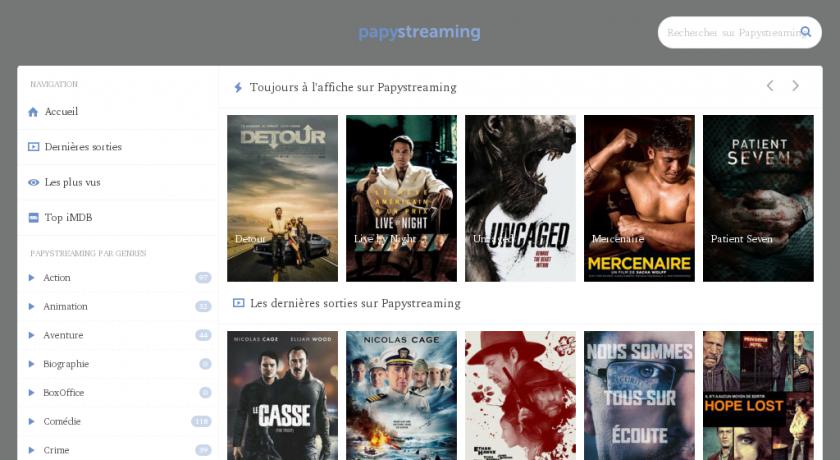Open Les plus vus menu item

click(72, 182)
